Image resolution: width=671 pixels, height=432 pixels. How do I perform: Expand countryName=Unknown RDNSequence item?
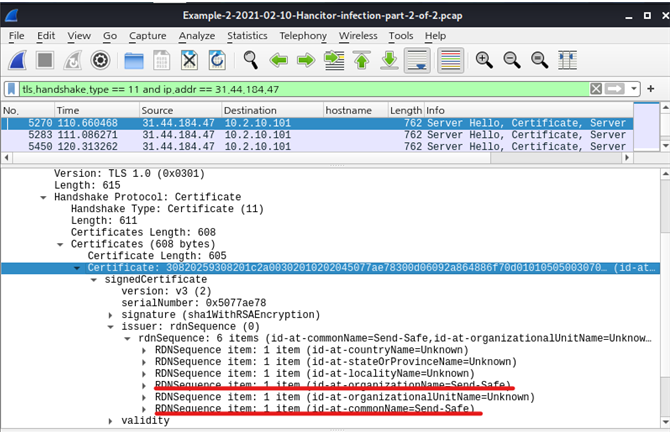(x=144, y=350)
